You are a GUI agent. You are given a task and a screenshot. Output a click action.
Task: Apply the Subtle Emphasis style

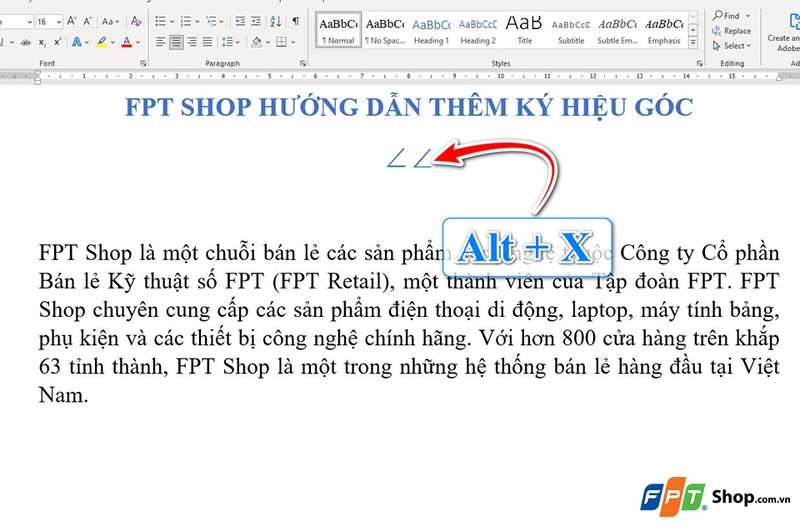click(617, 30)
